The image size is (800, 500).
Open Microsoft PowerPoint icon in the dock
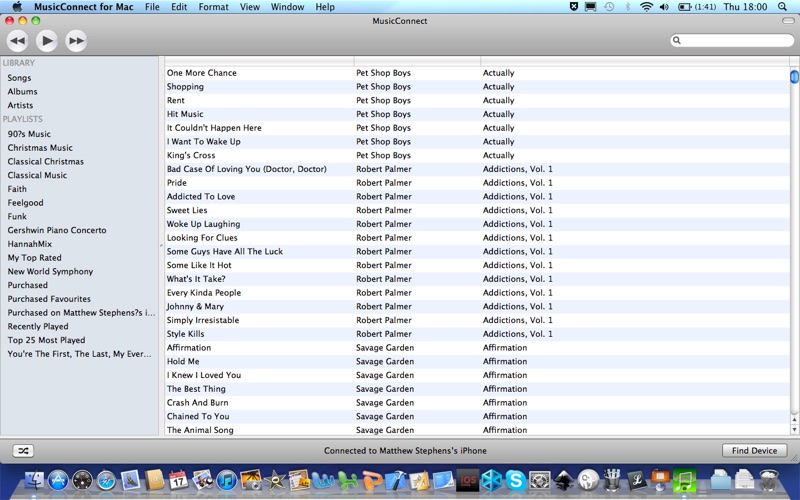click(371, 480)
